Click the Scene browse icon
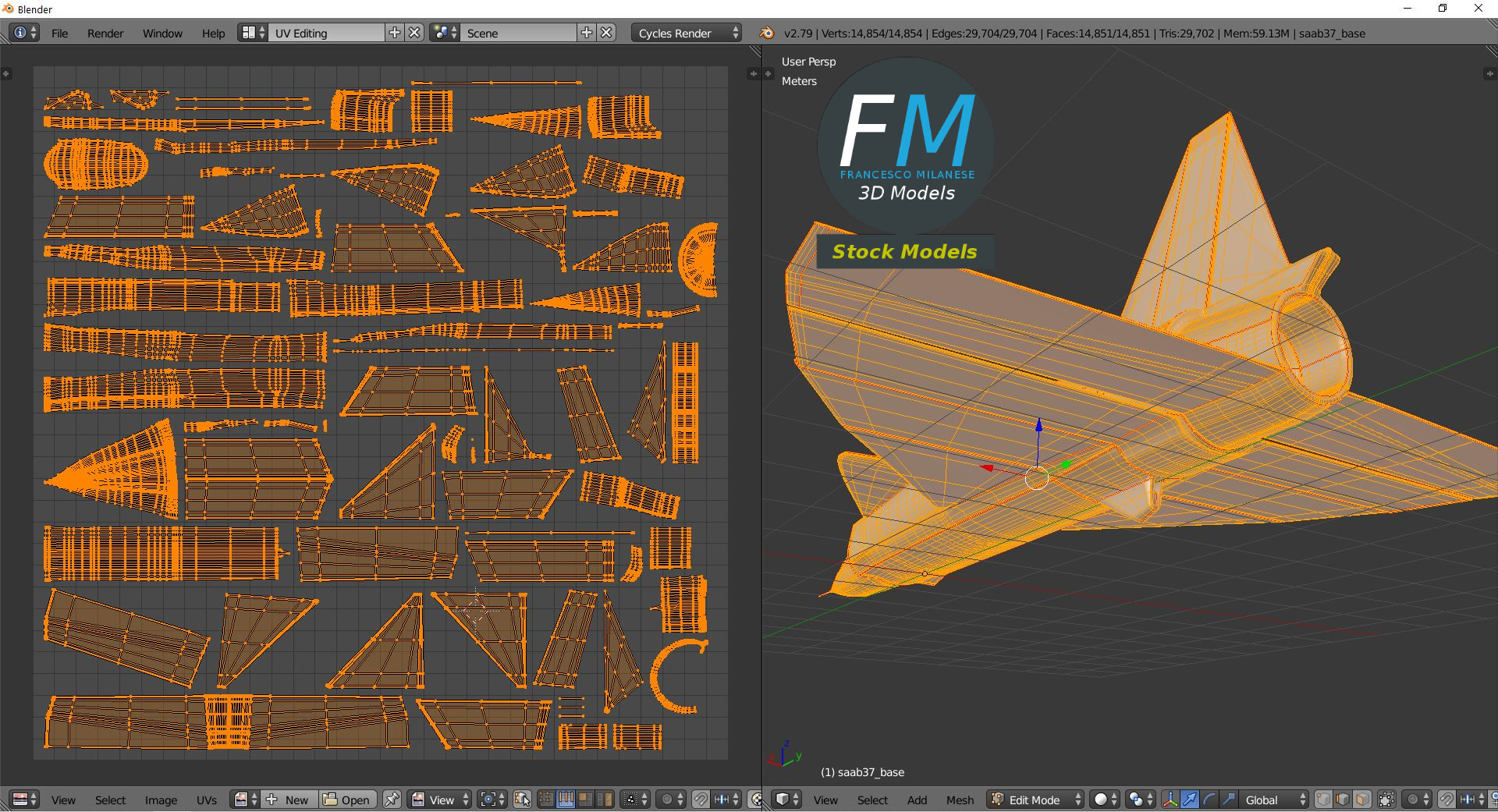 (x=444, y=33)
